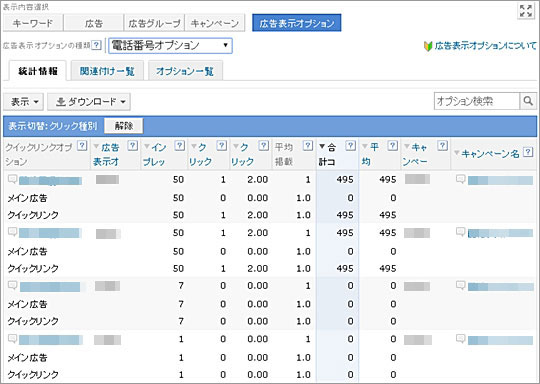Click help icon on インプレッ column

(179, 146)
